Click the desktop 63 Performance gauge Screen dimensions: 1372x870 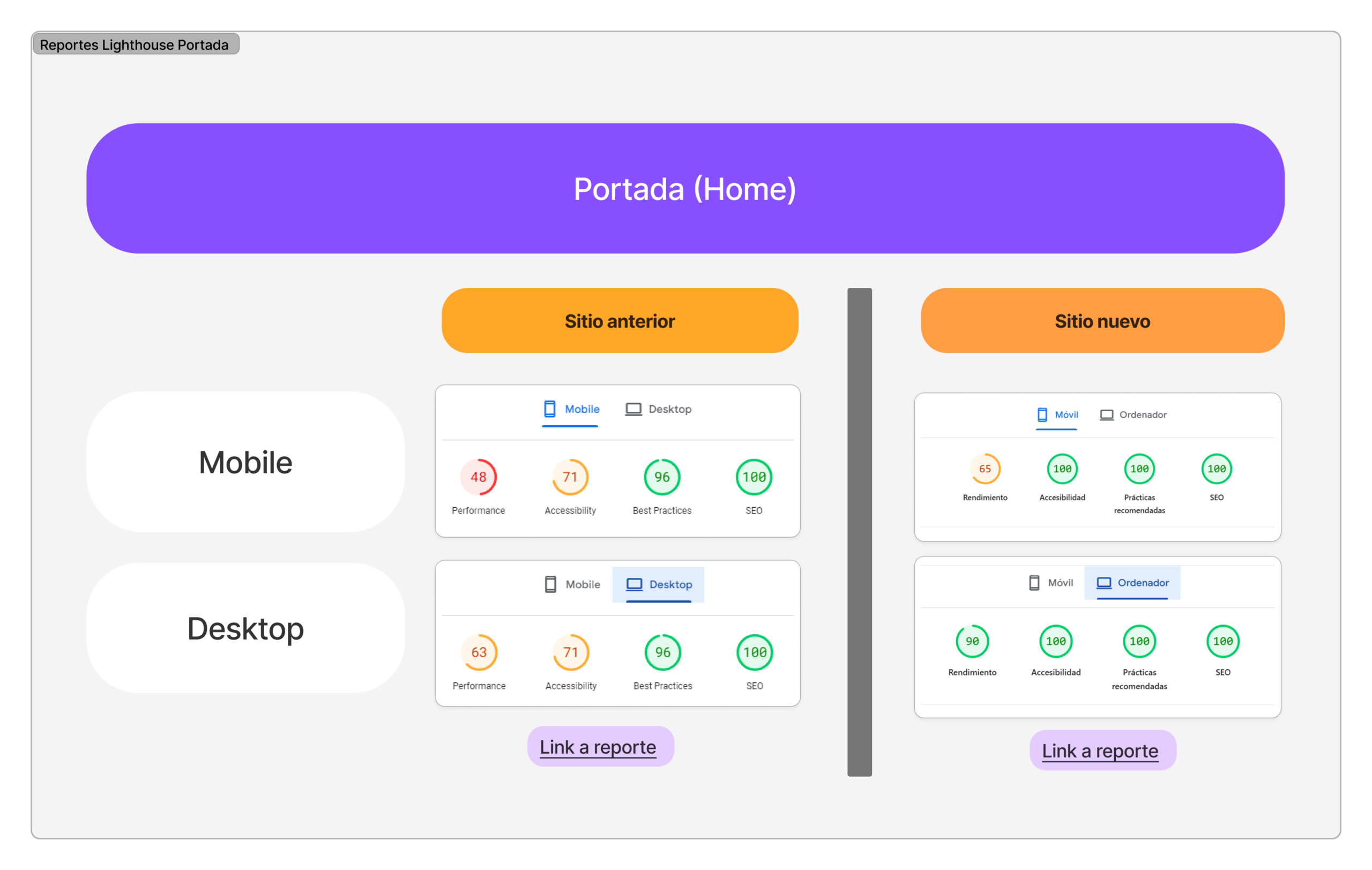(x=479, y=652)
